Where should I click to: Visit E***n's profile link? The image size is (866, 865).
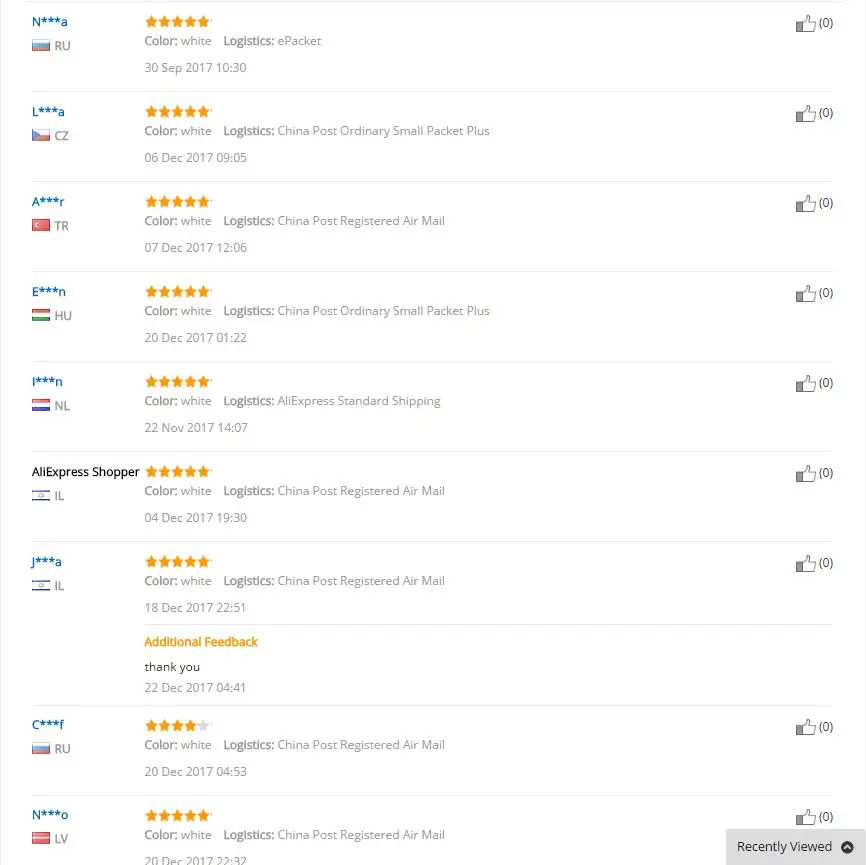49,292
